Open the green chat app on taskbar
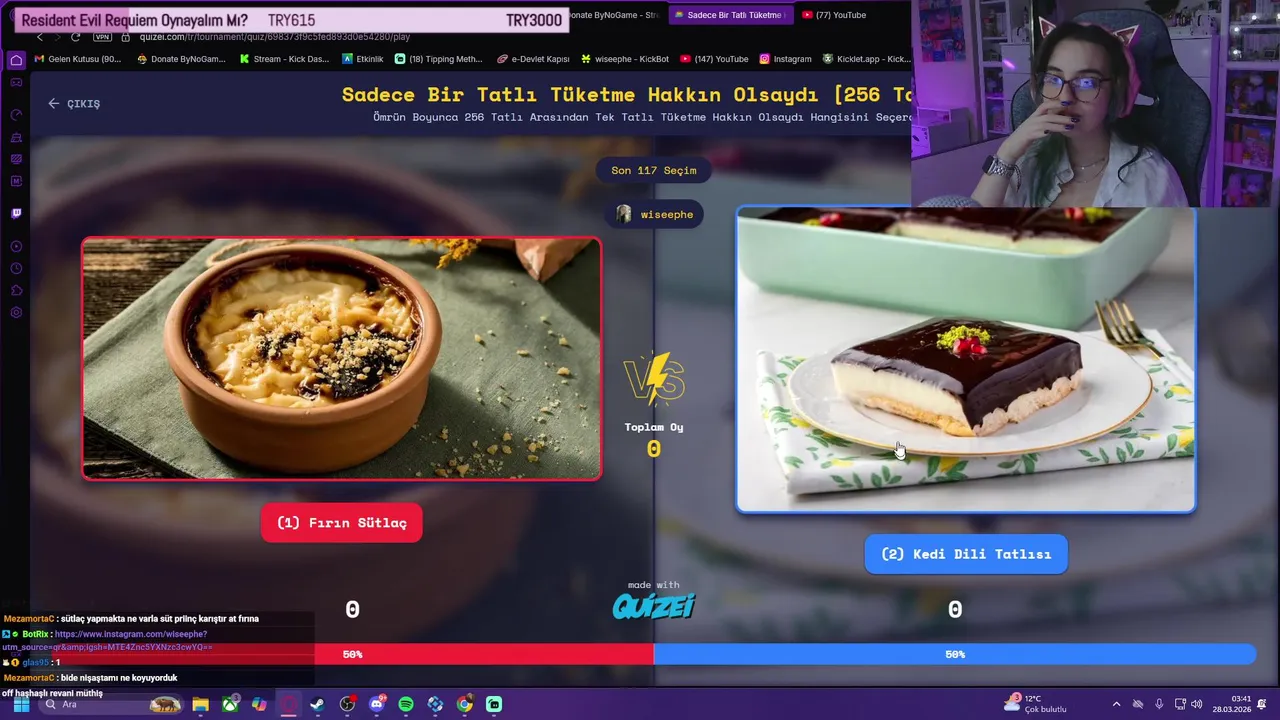1280x720 pixels. (494, 704)
